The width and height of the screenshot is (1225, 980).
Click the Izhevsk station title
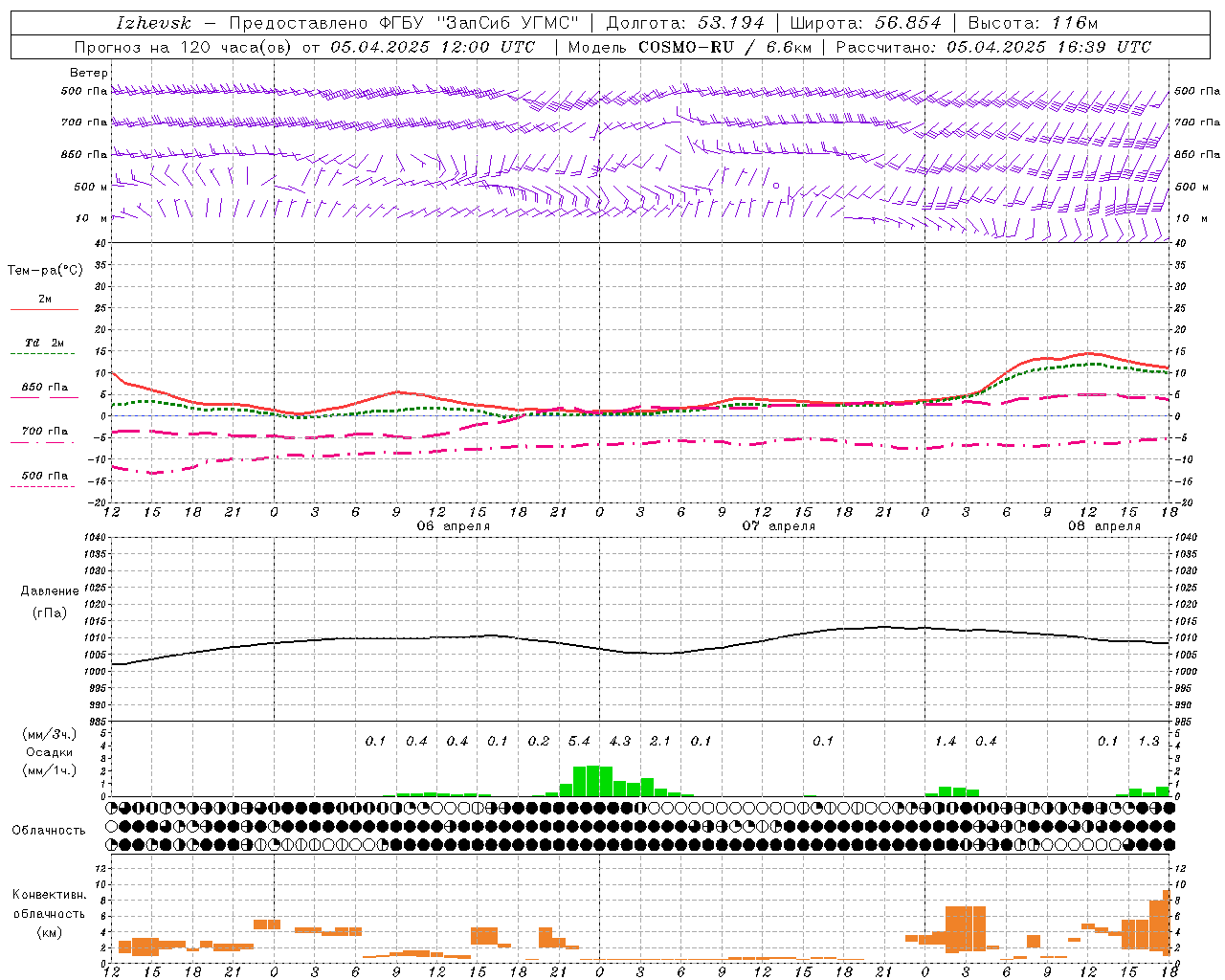pyautogui.click(x=153, y=23)
